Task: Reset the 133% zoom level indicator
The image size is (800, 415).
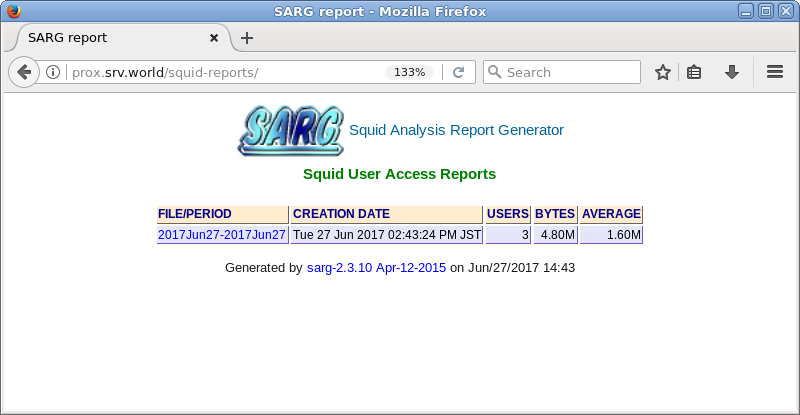Action: (410, 72)
